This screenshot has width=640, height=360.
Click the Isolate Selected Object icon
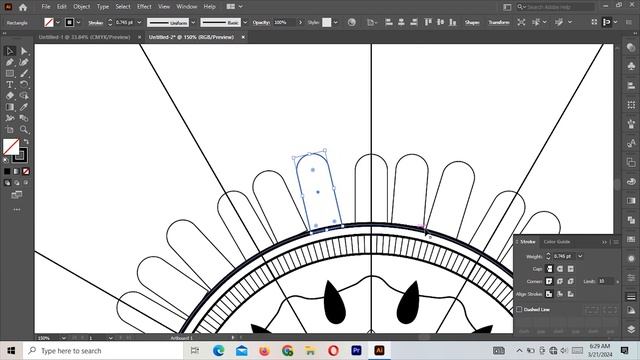pyautogui.click(x=521, y=22)
